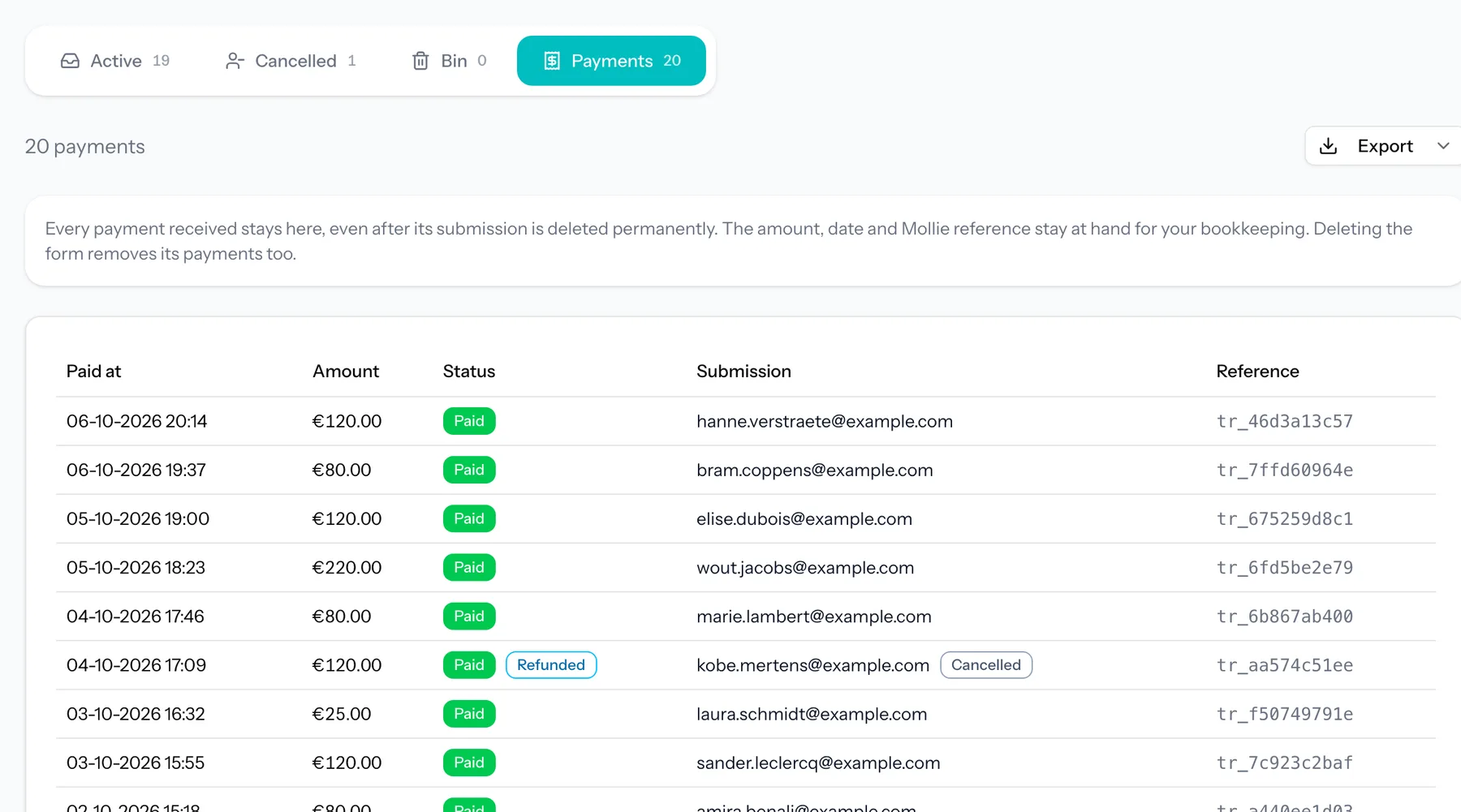The image size is (1461, 812).
Task: Click reference tr_7ffd60964e
Action: pos(1285,470)
